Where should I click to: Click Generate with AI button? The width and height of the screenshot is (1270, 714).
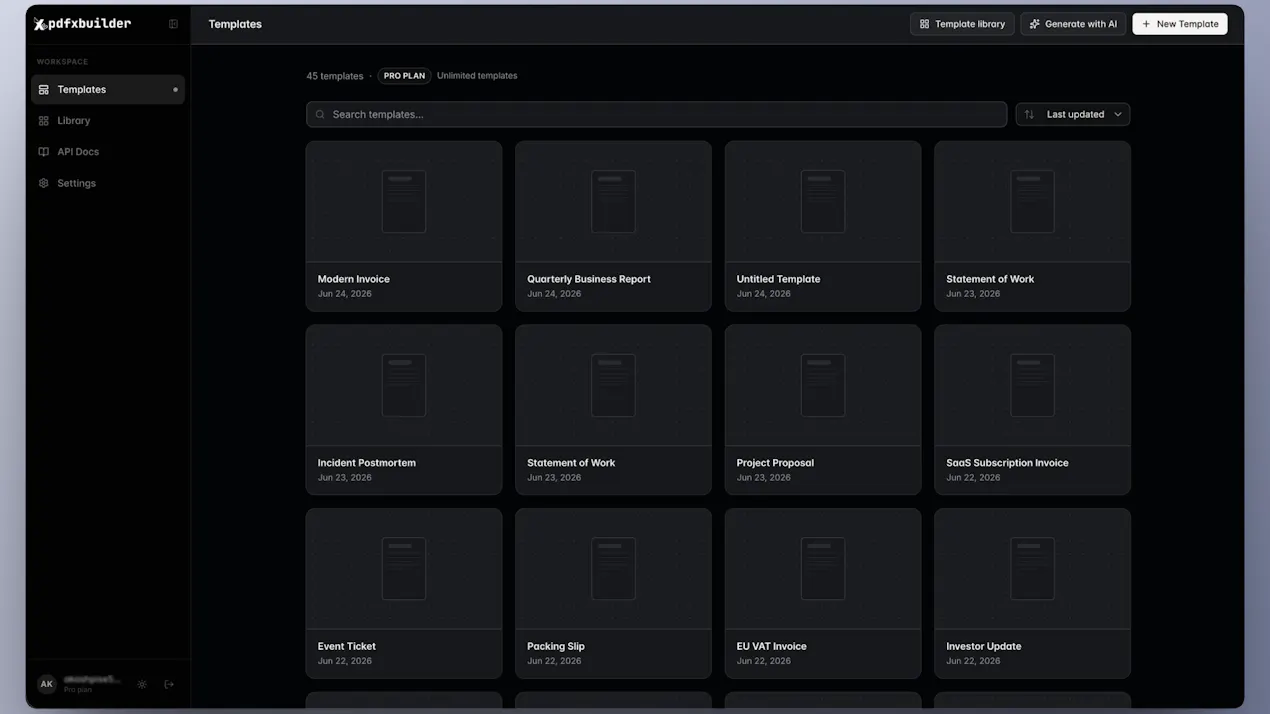[x=1073, y=24]
